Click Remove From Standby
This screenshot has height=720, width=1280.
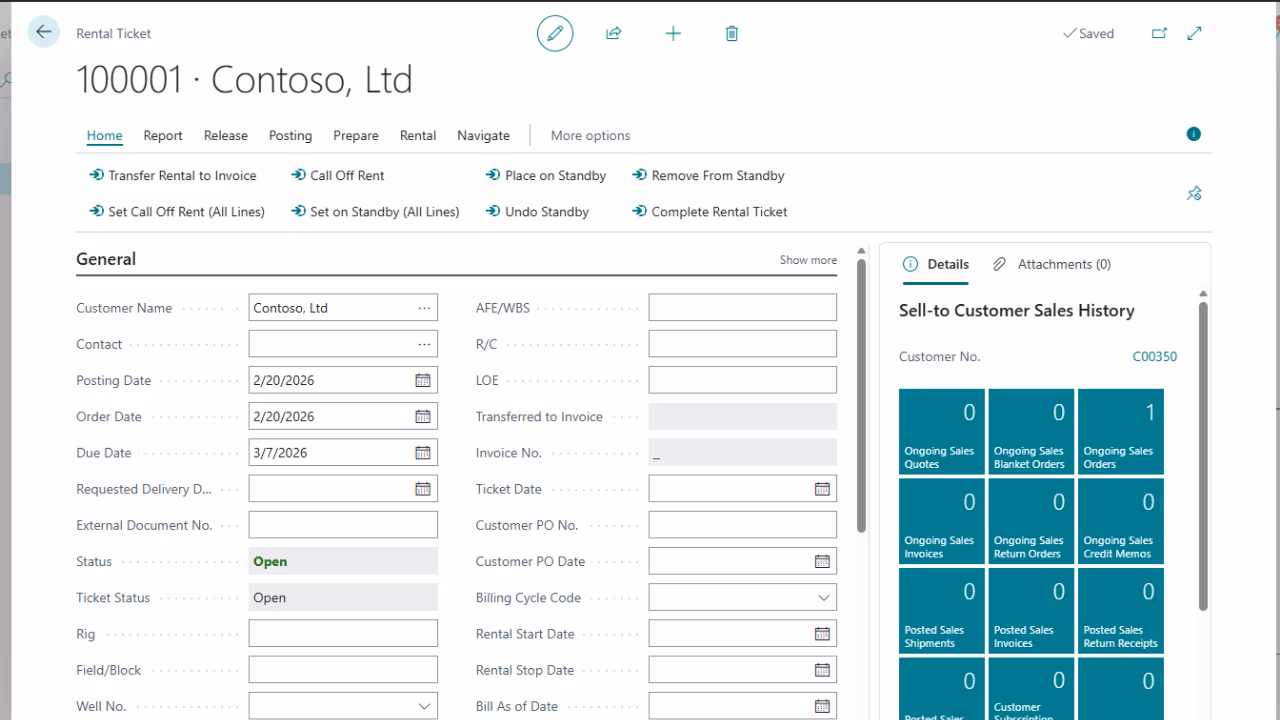coord(708,175)
